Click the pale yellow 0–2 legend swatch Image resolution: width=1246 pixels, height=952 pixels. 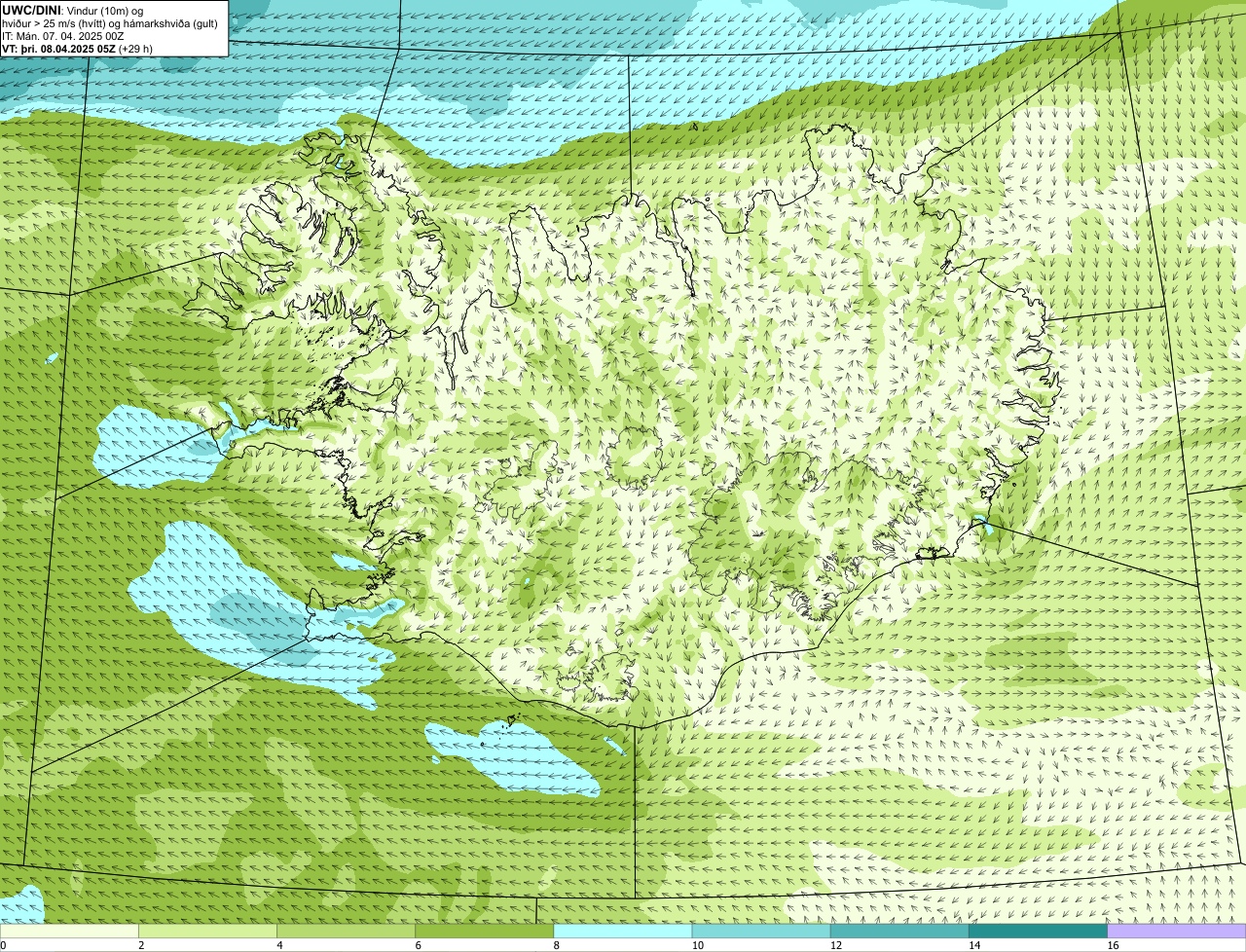coord(69,932)
